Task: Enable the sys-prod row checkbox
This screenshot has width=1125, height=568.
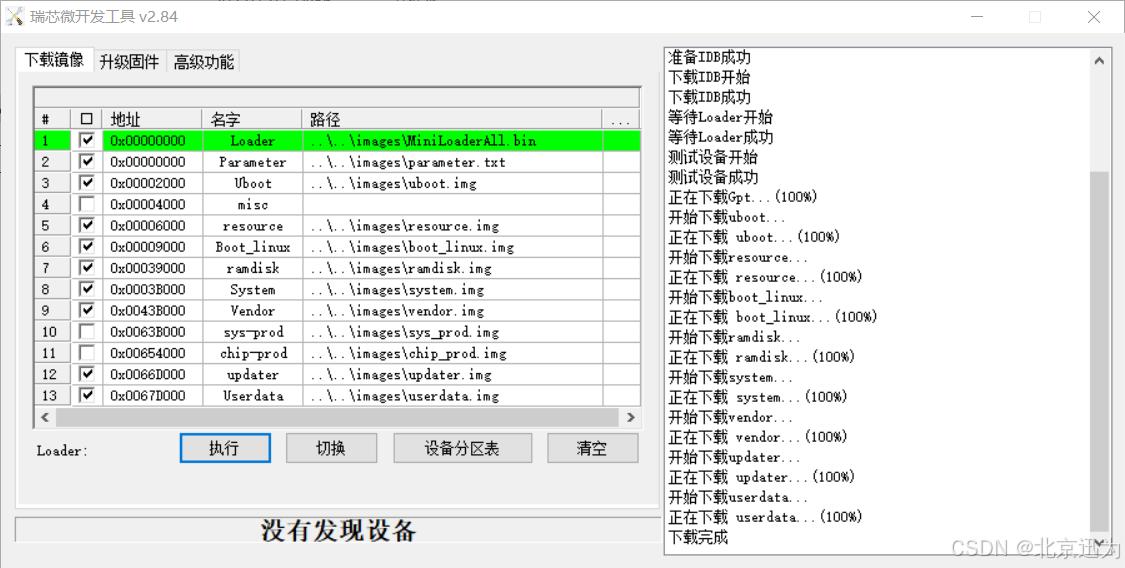Action: (87, 331)
